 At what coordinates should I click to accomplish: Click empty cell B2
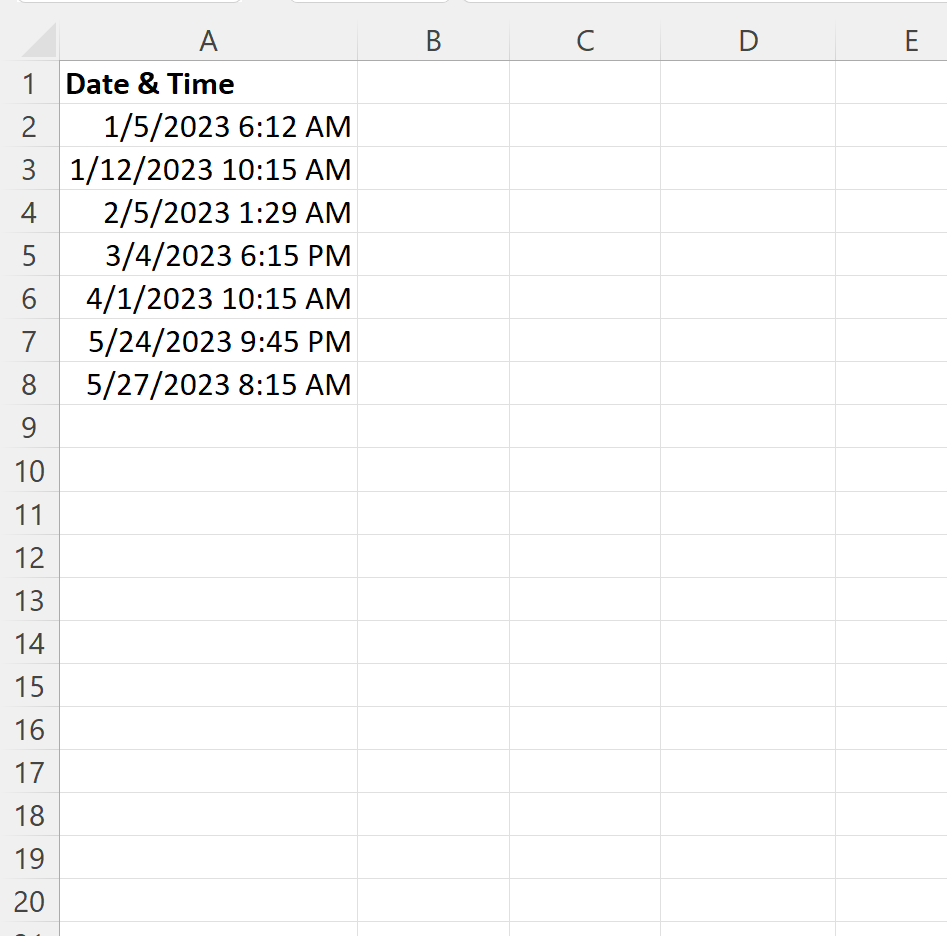(433, 126)
